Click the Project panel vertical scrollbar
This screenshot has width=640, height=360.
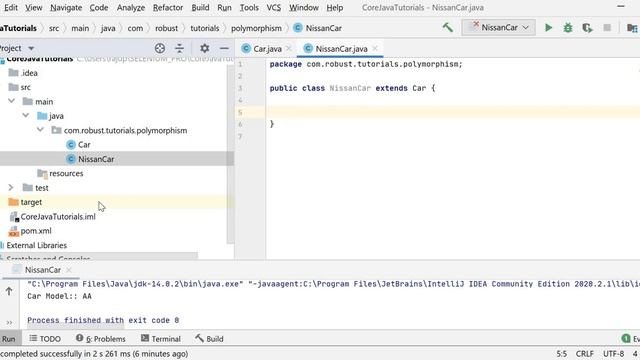click(x=231, y=153)
